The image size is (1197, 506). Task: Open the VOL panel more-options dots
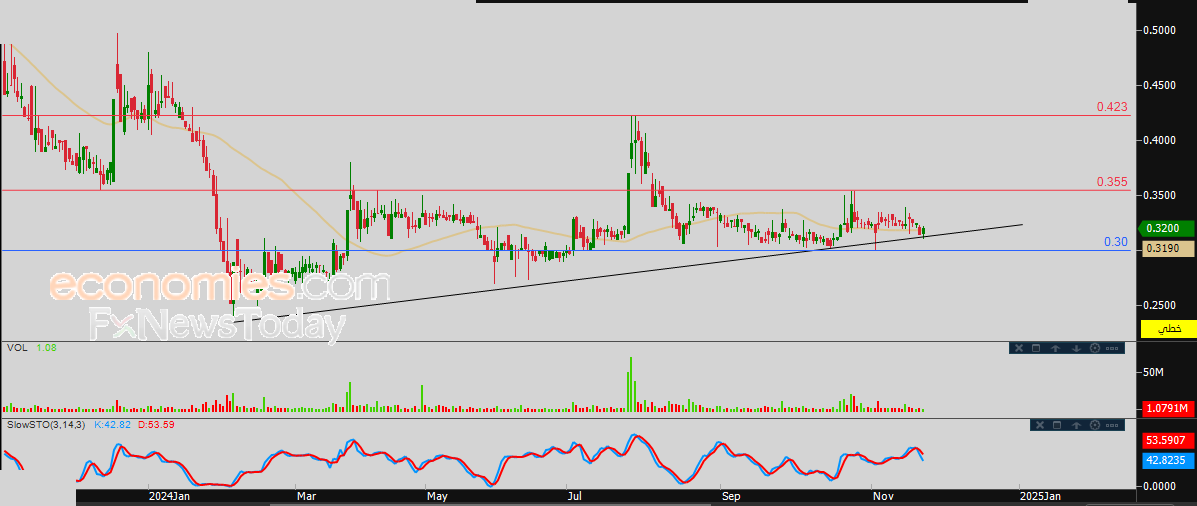coord(1112,349)
